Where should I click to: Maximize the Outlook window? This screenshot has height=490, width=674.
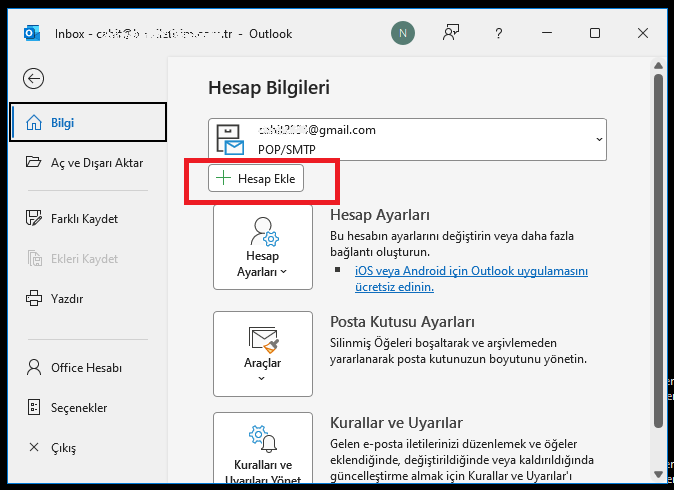click(x=595, y=33)
